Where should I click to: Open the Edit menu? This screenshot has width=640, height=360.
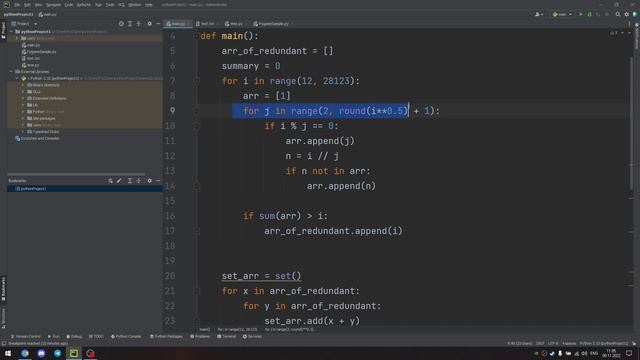[x=27, y=5]
